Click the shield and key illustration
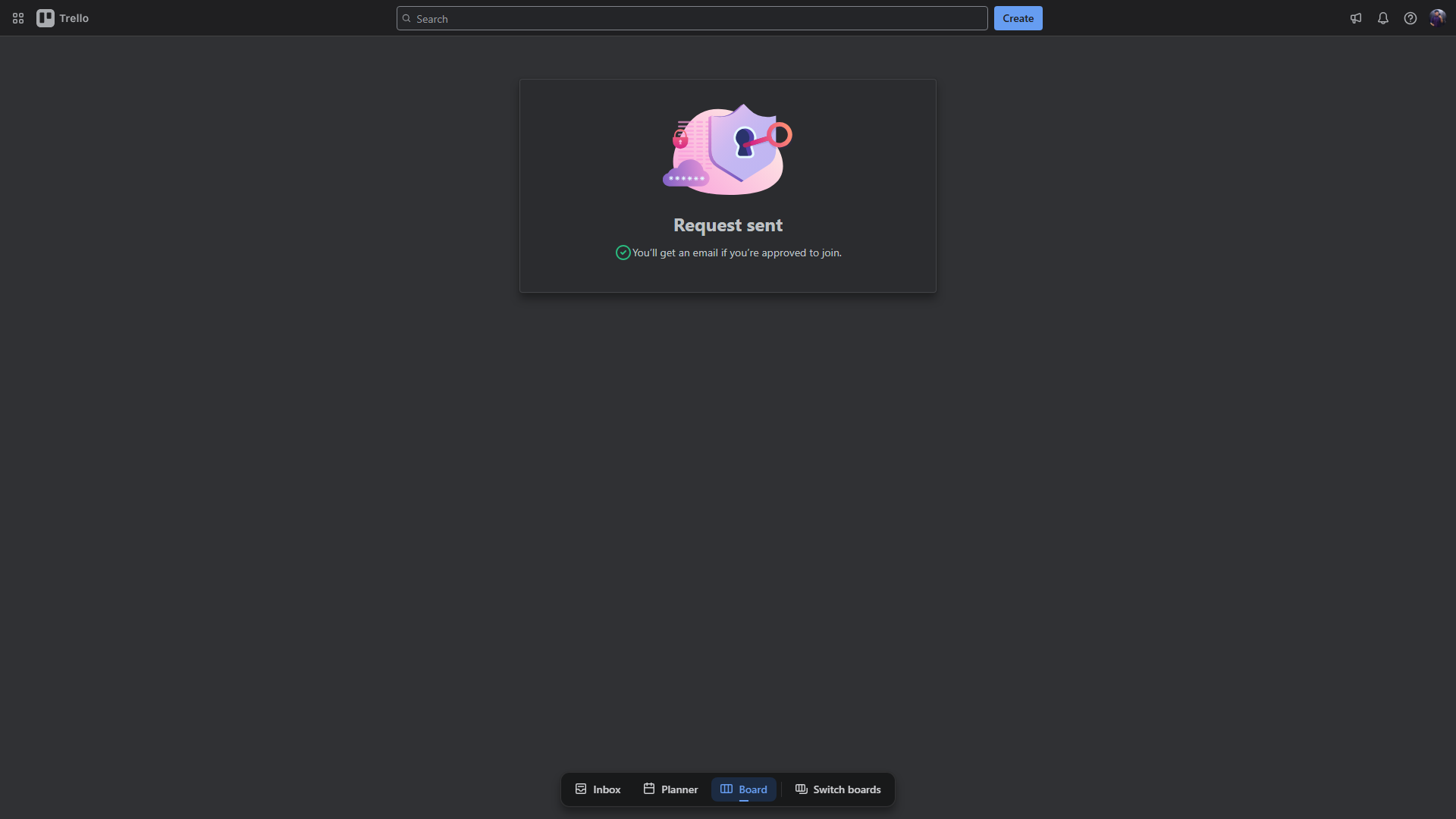The width and height of the screenshot is (1456, 819). click(728, 149)
